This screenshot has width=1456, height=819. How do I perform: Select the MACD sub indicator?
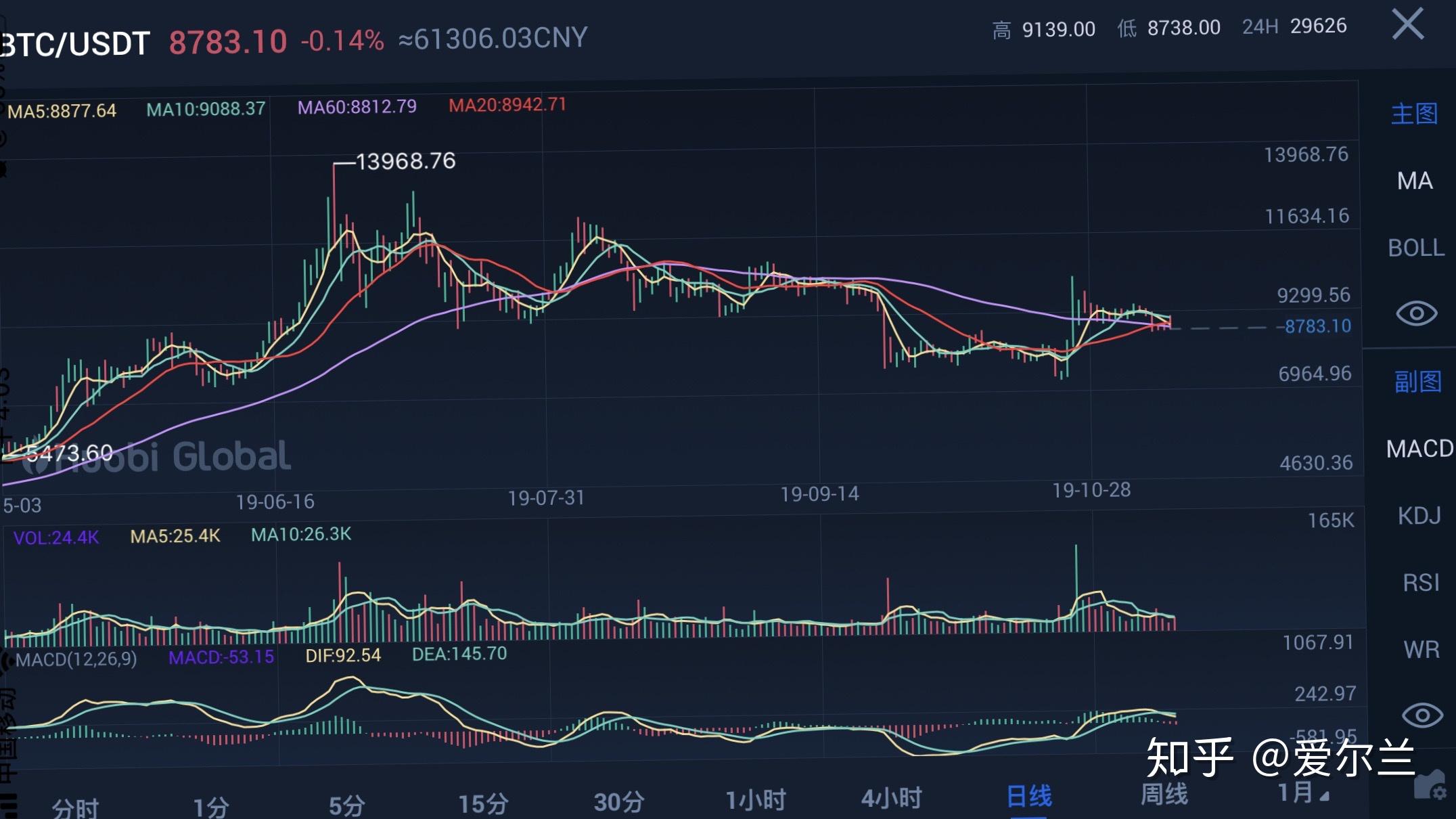point(1419,449)
